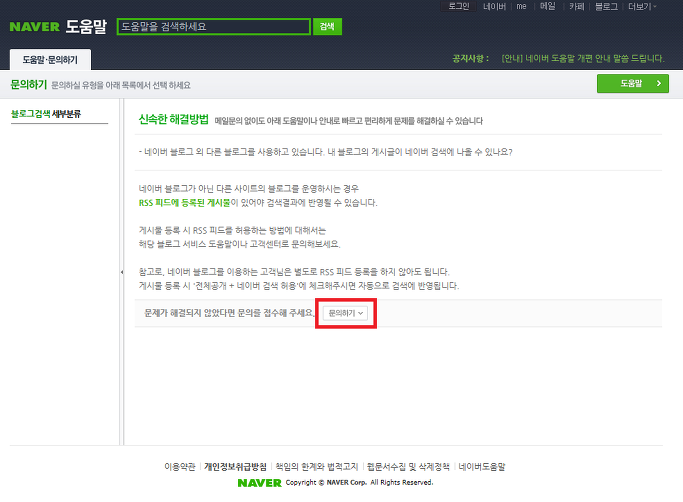Viewport: 683px width, 502px height.
Task: Select 블로그검색 세부분류 in sidebar
Action: click(46, 114)
